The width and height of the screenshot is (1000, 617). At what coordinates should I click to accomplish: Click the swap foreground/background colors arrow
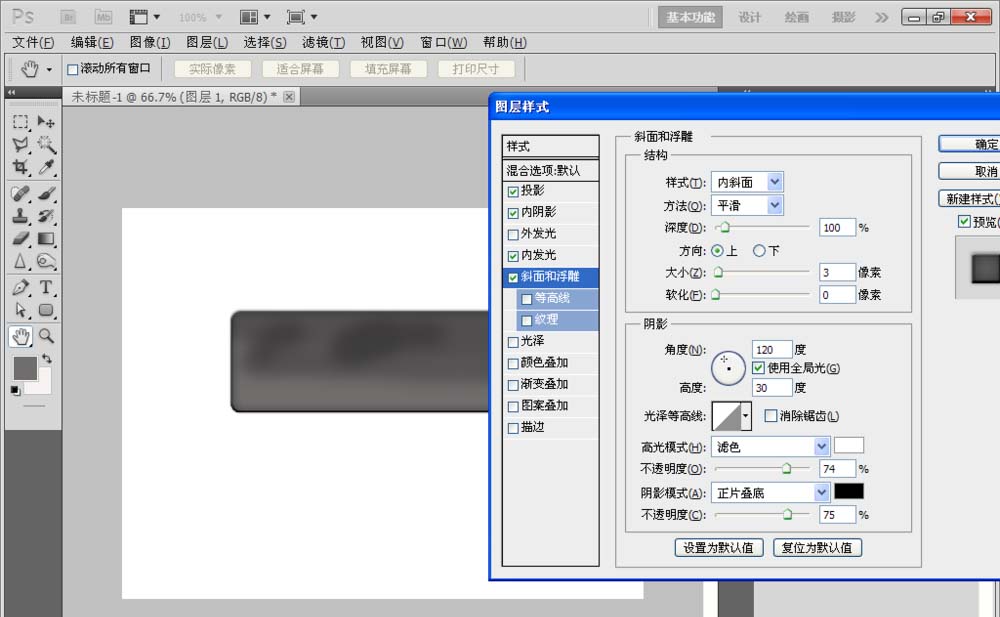[x=46, y=359]
